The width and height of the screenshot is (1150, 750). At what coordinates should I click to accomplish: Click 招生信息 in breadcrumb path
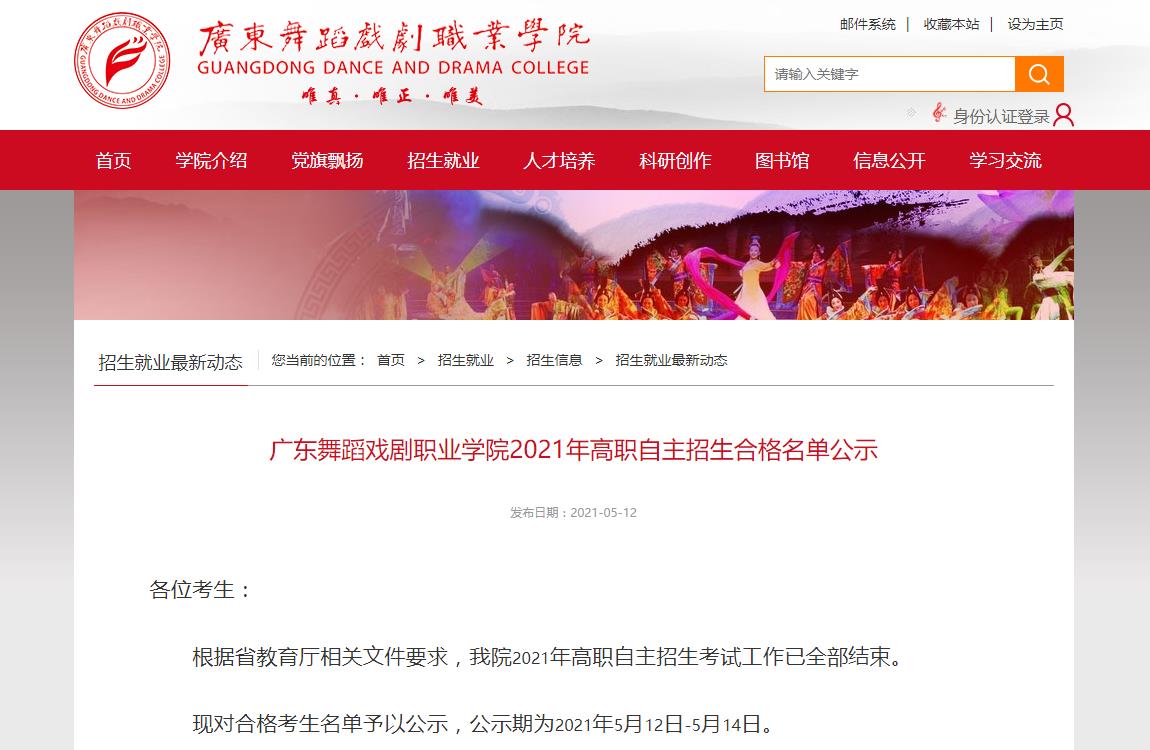tap(554, 360)
